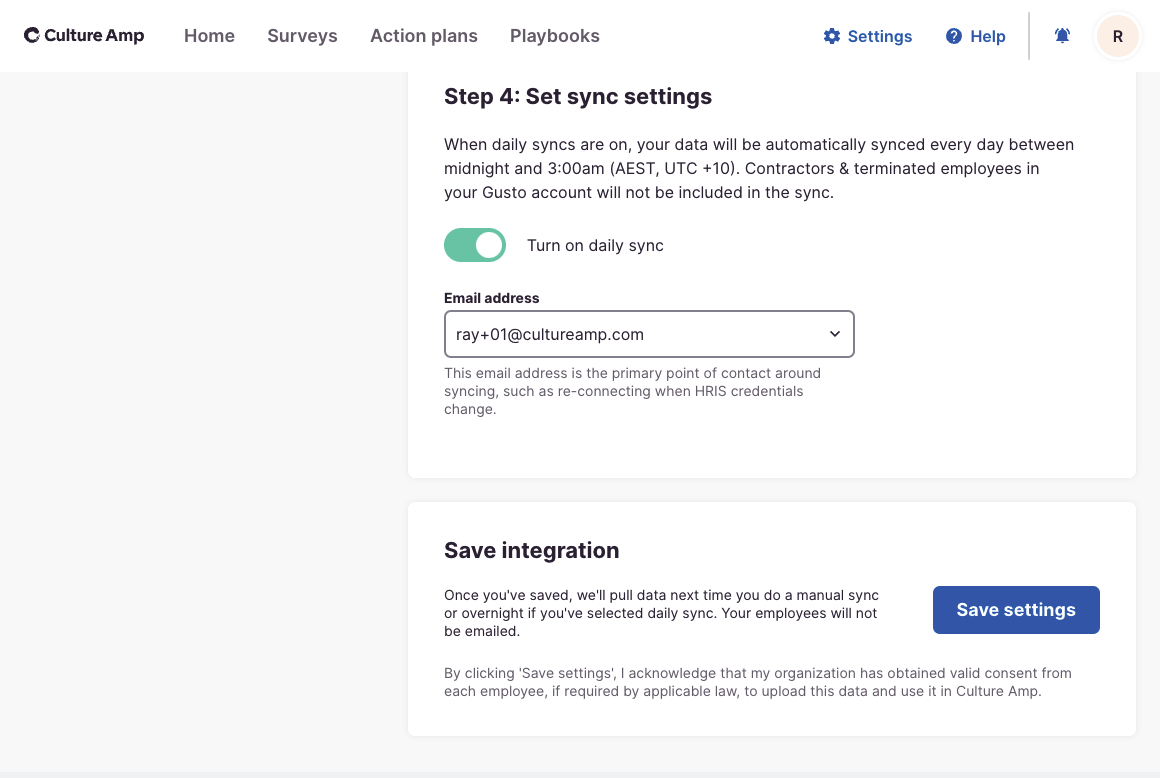Open the Home menu item
The width and height of the screenshot is (1160, 778).
point(209,35)
